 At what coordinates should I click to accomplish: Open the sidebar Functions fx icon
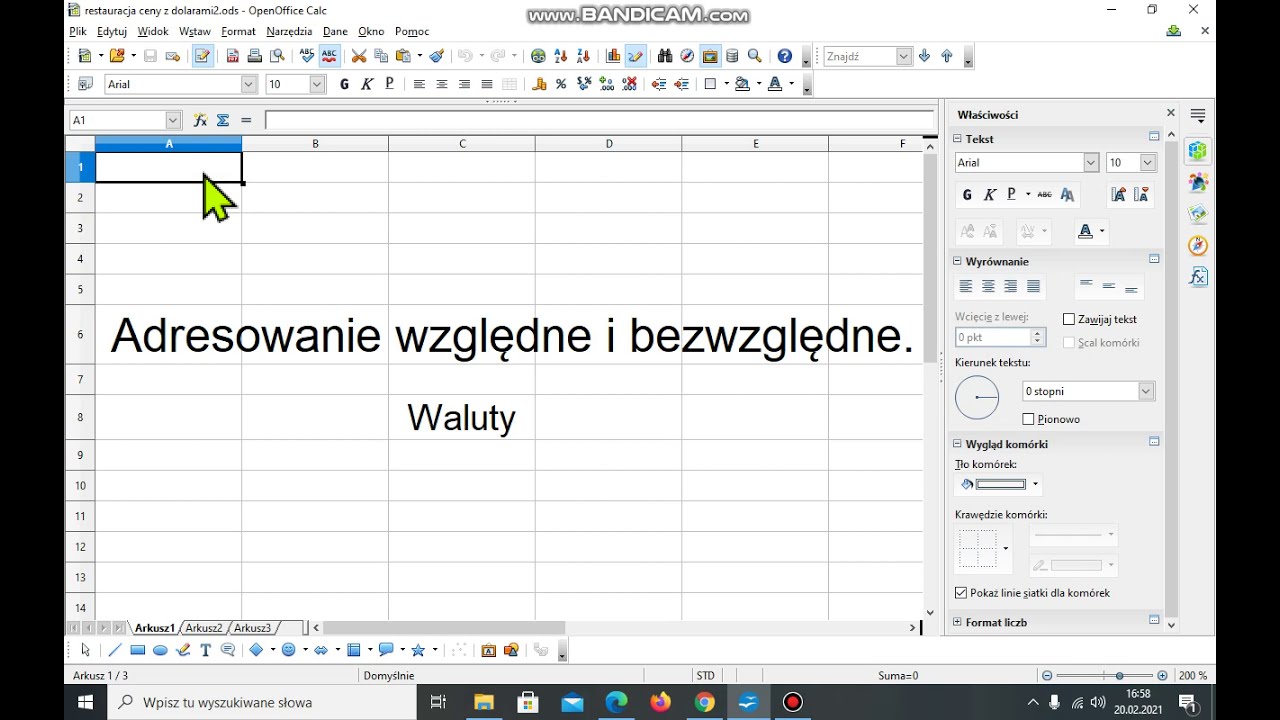[x=1198, y=276]
